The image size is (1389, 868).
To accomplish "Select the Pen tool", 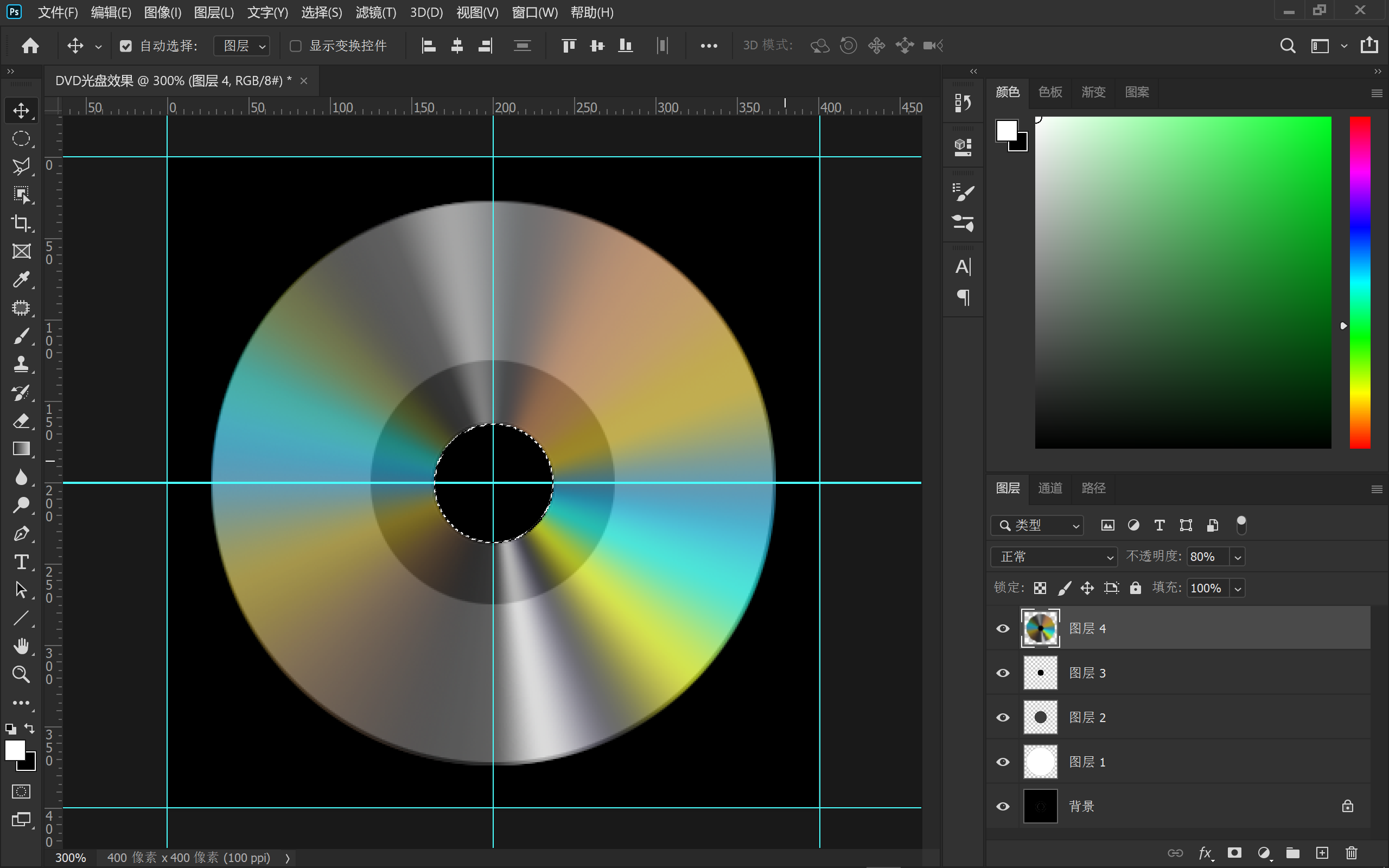I will click(21, 533).
